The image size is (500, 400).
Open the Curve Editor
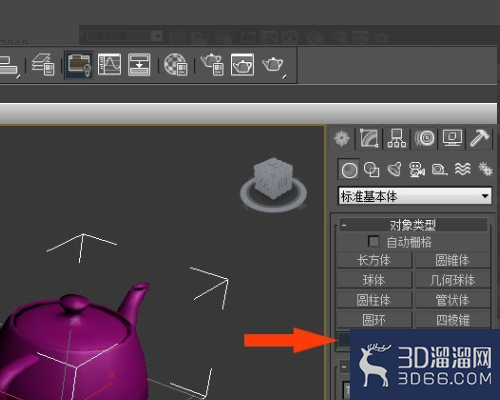109,65
